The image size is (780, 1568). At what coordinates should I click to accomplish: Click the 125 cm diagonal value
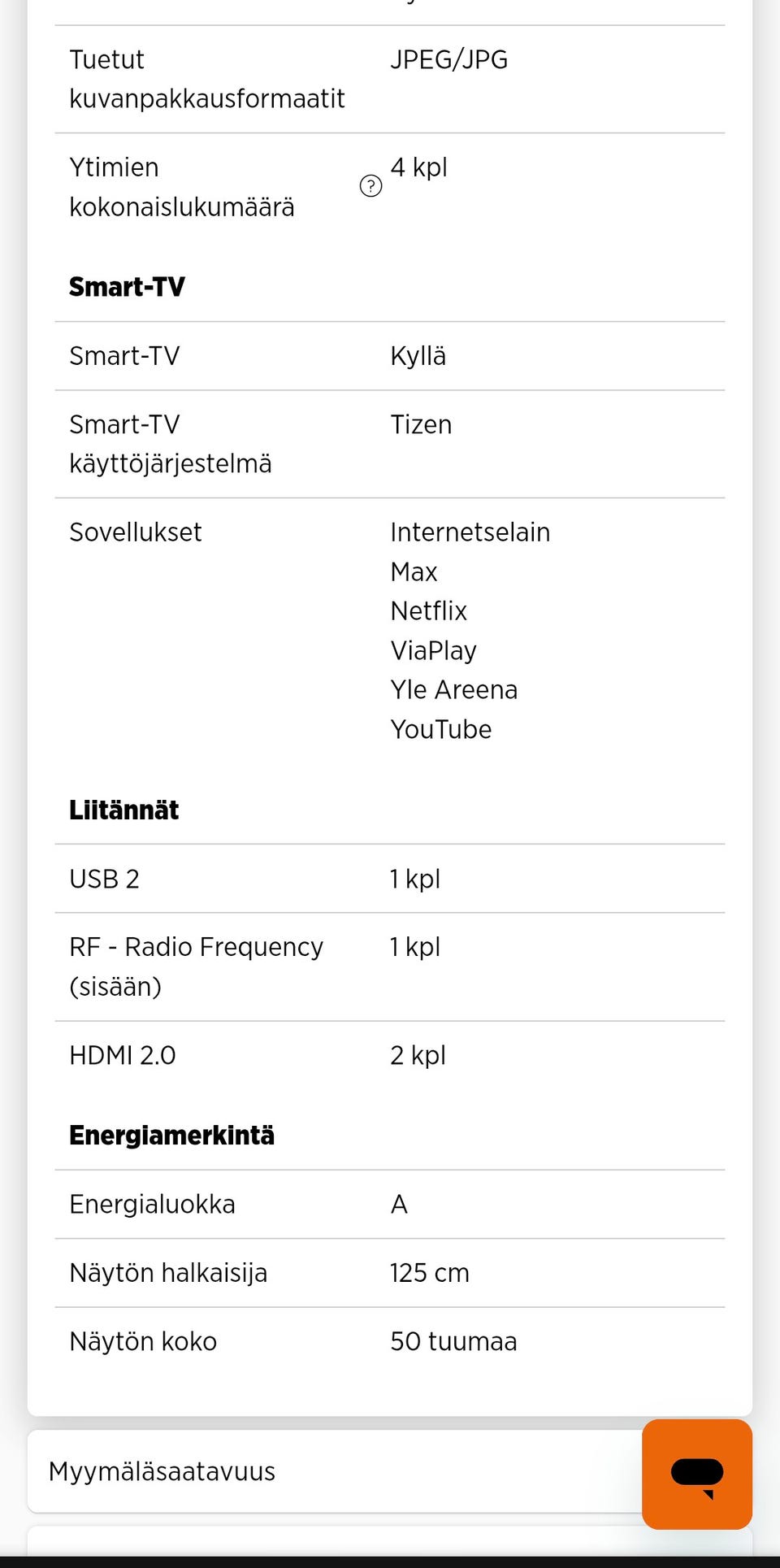pyautogui.click(x=429, y=1273)
